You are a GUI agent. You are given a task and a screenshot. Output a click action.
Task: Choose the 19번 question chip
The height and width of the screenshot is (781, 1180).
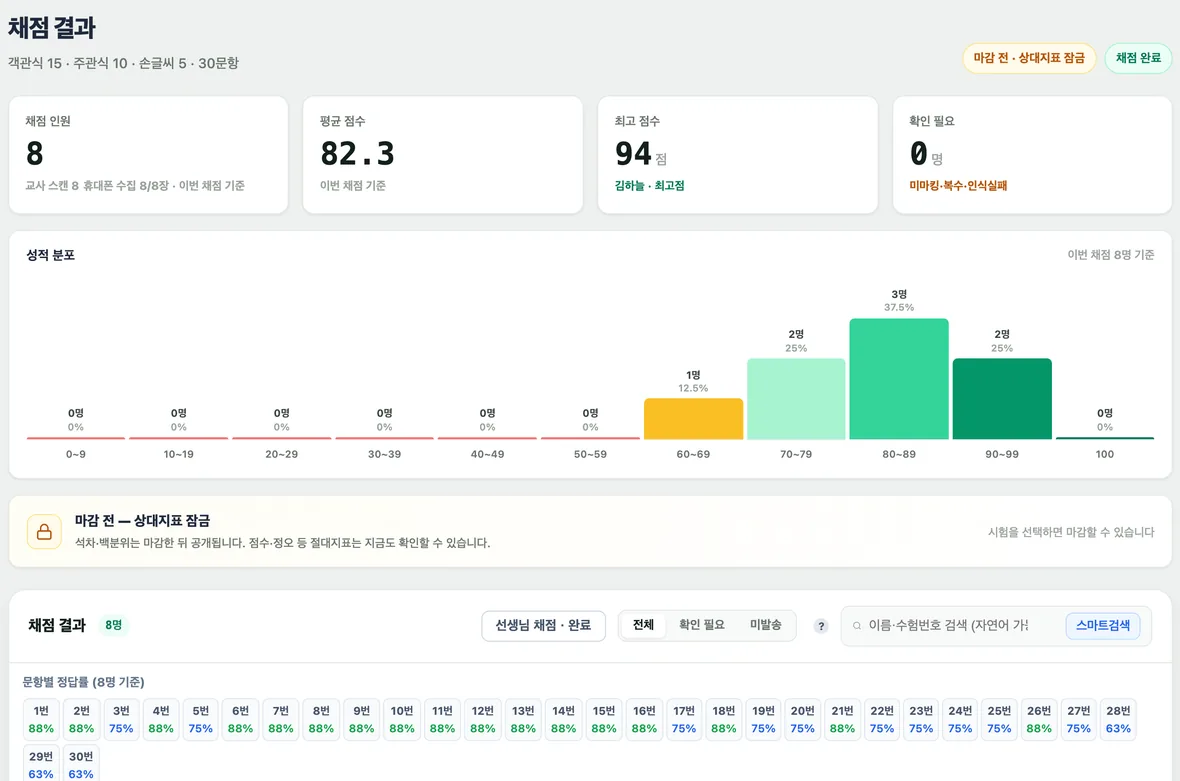coord(763,719)
